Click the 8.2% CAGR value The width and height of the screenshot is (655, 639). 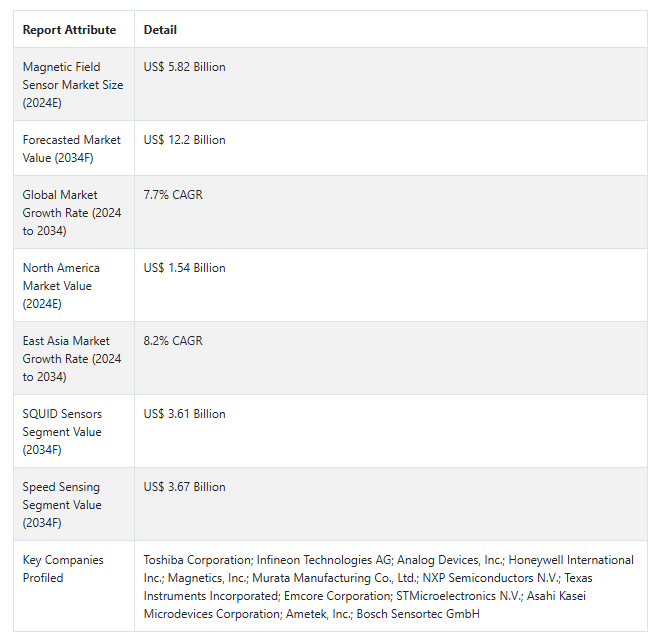pyautogui.click(x=173, y=341)
